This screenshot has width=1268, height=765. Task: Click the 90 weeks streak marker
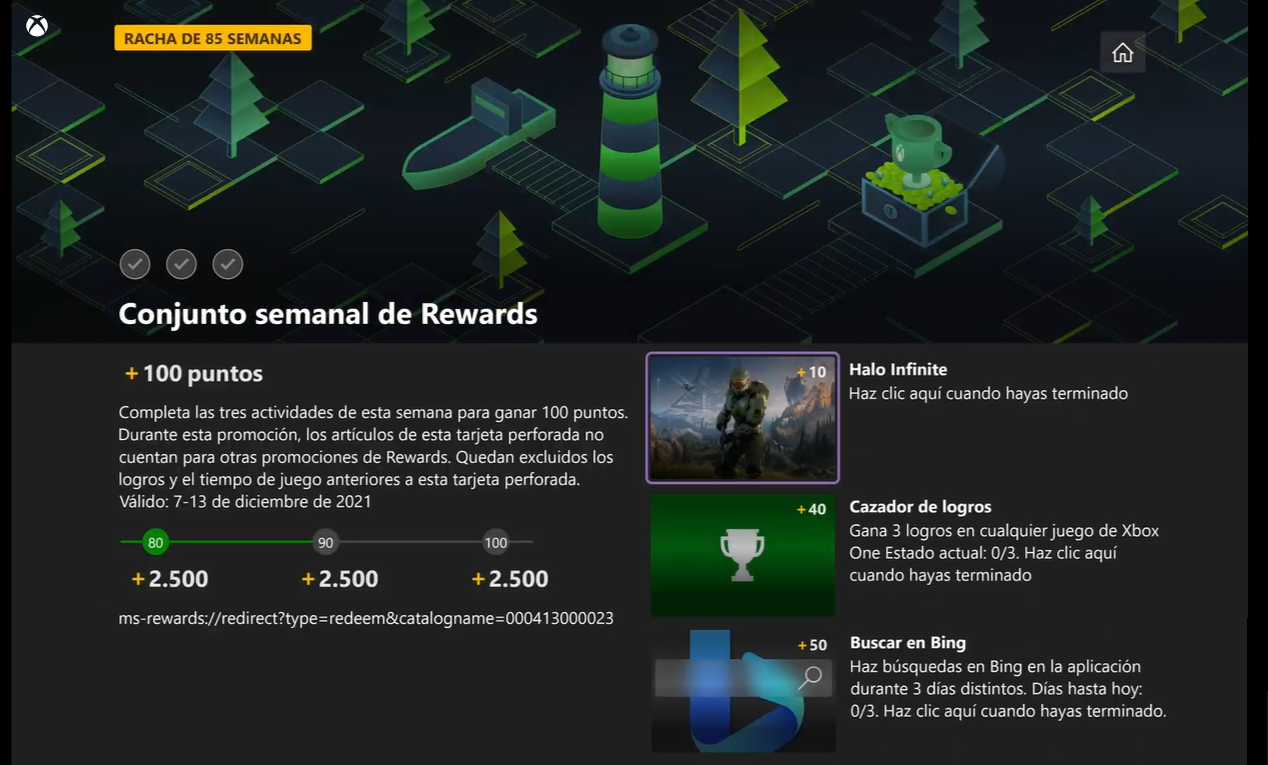pos(325,543)
